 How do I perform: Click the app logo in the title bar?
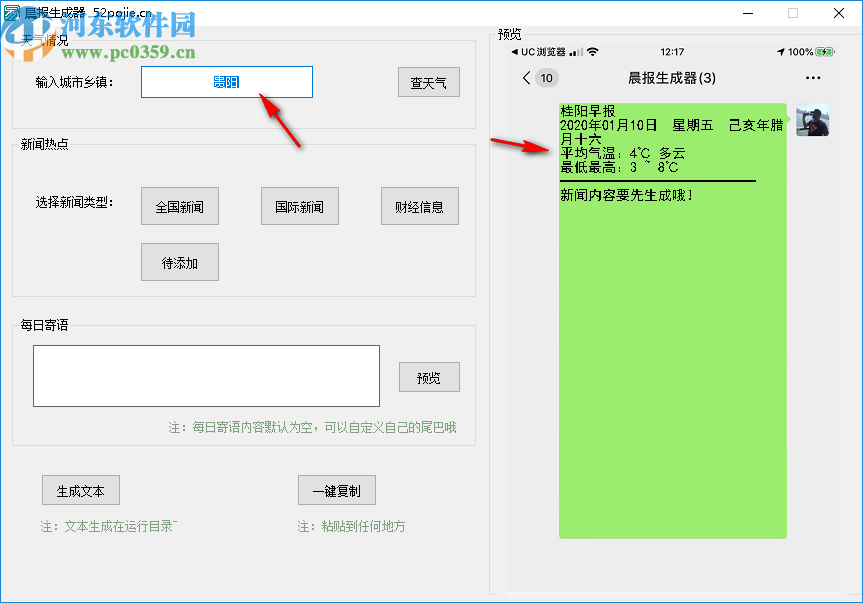[x=12, y=12]
